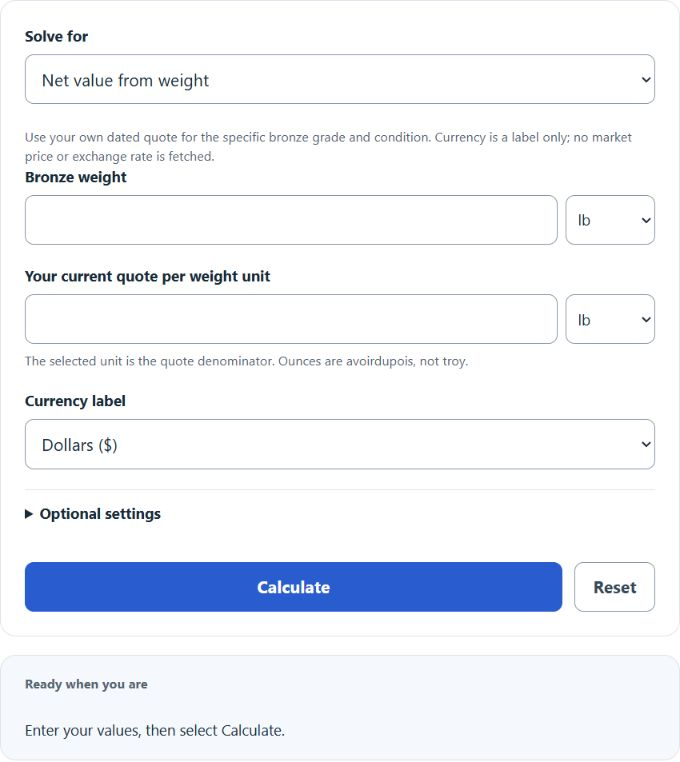Screen dimensions: 680x762
Task: Click the Ready when you are heading
Action: pos(86,684)
